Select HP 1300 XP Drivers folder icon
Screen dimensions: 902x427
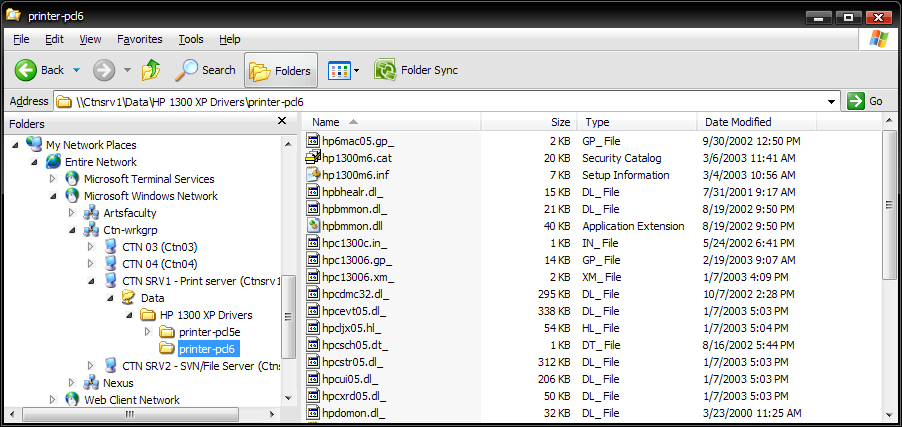coord(148,315)
